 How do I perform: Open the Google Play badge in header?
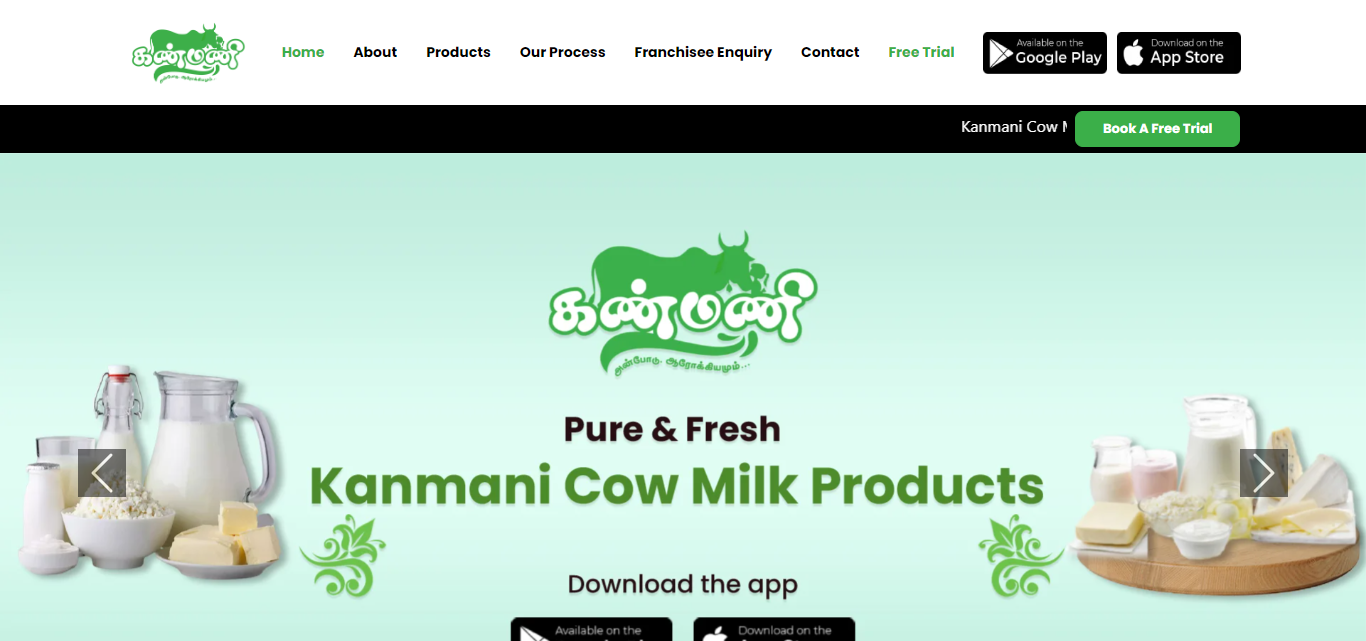coord(1045,53)
